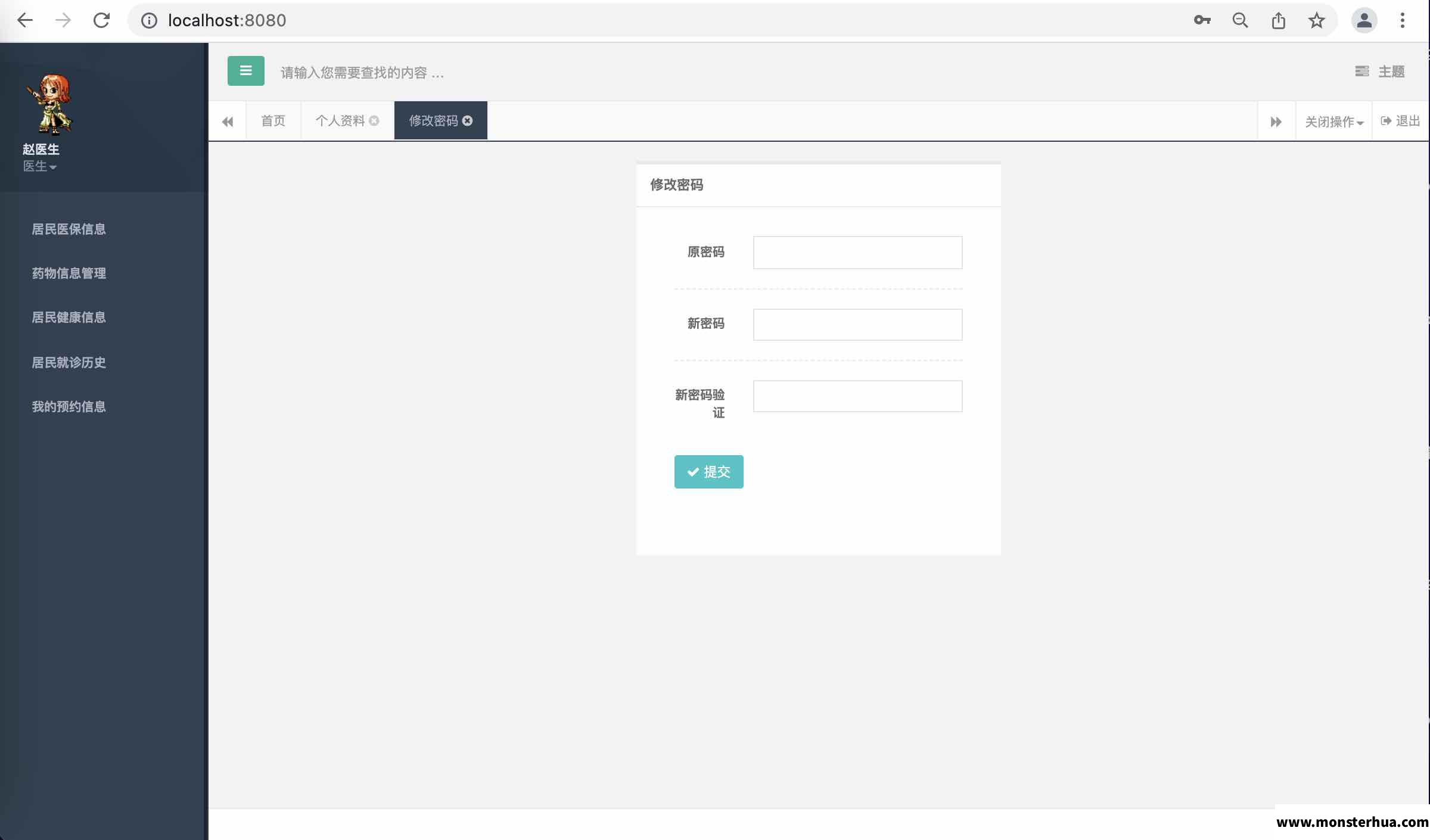Image resolution: width=1430 pixels, height=840 pixels.
Task: Focus the 原密码 input field
Action: point(857,253)
